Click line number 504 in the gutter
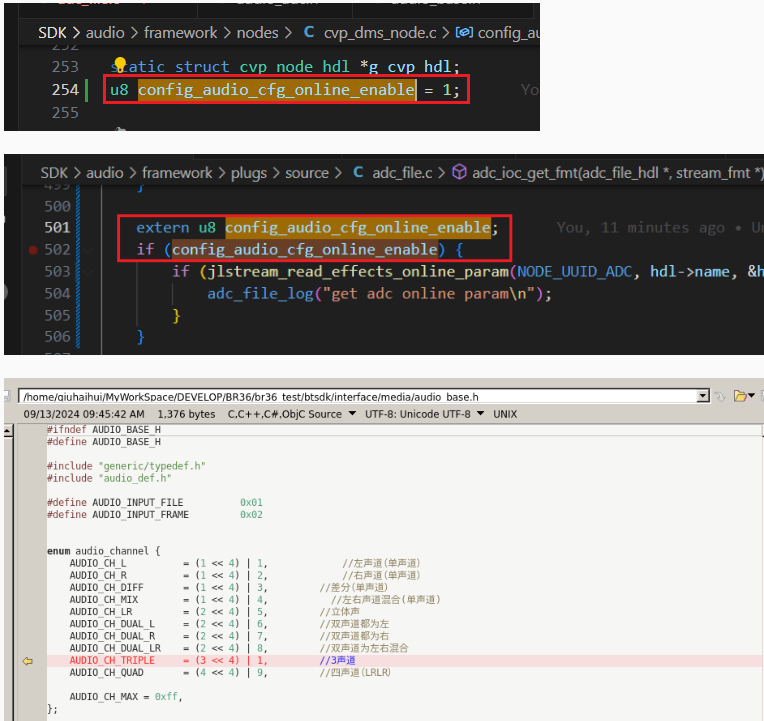This screenshot has width=764, height=721. tap(57, 293)
